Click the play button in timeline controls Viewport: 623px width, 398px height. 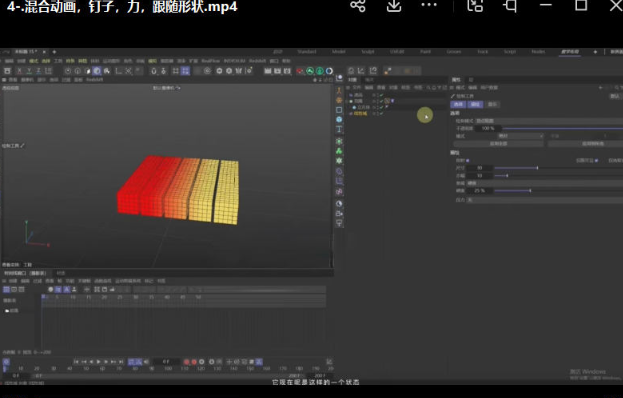[99, 362]
